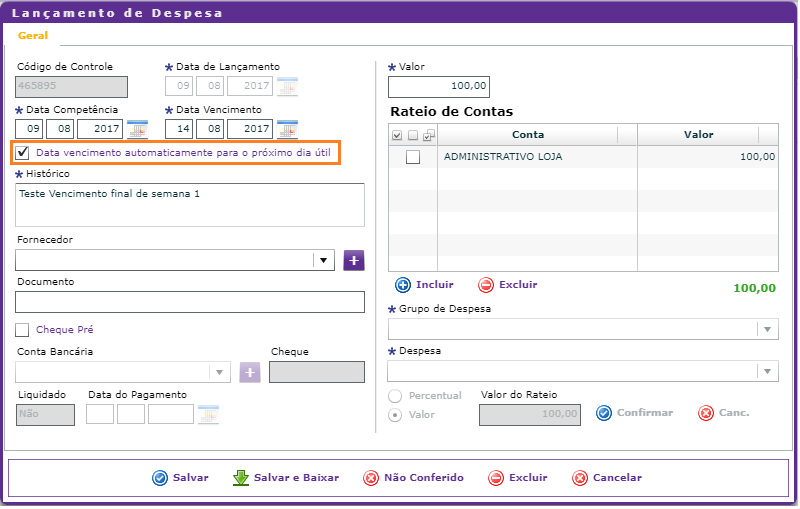Invert selection icon in Rateio header
Image resolution: width=800 pixels, height=509 pixels.
(428, 135)
